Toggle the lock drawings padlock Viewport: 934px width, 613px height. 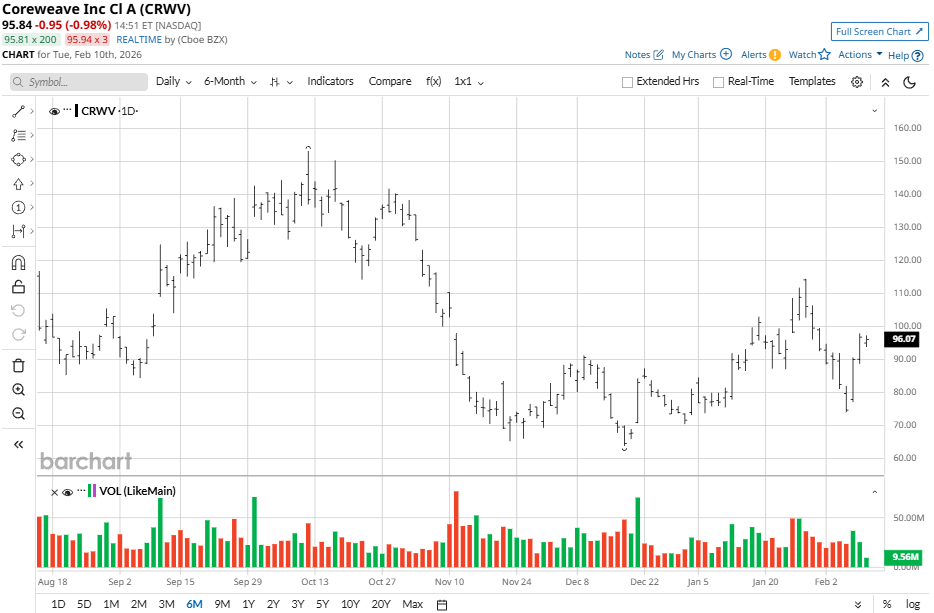coord(18,287)
